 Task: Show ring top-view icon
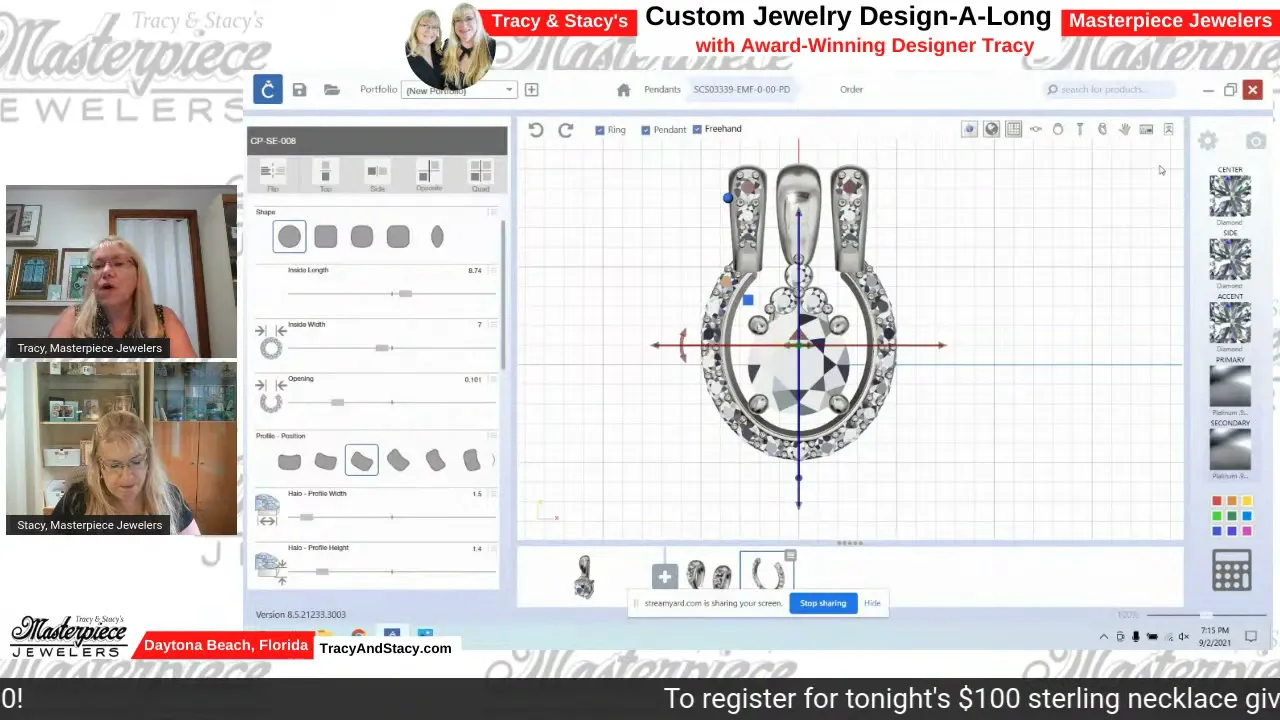pyautogui.click(x=1035, y=129)
